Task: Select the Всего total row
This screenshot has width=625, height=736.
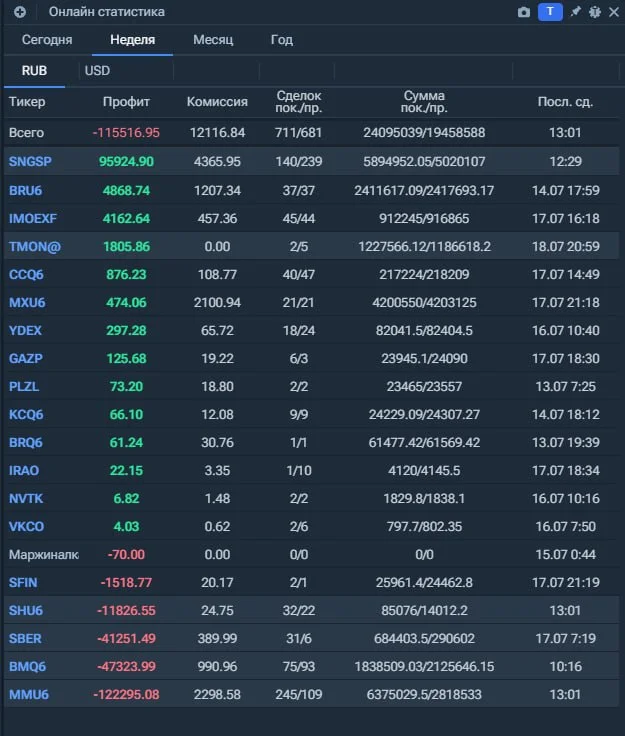Action: click(x=312, y=133)
